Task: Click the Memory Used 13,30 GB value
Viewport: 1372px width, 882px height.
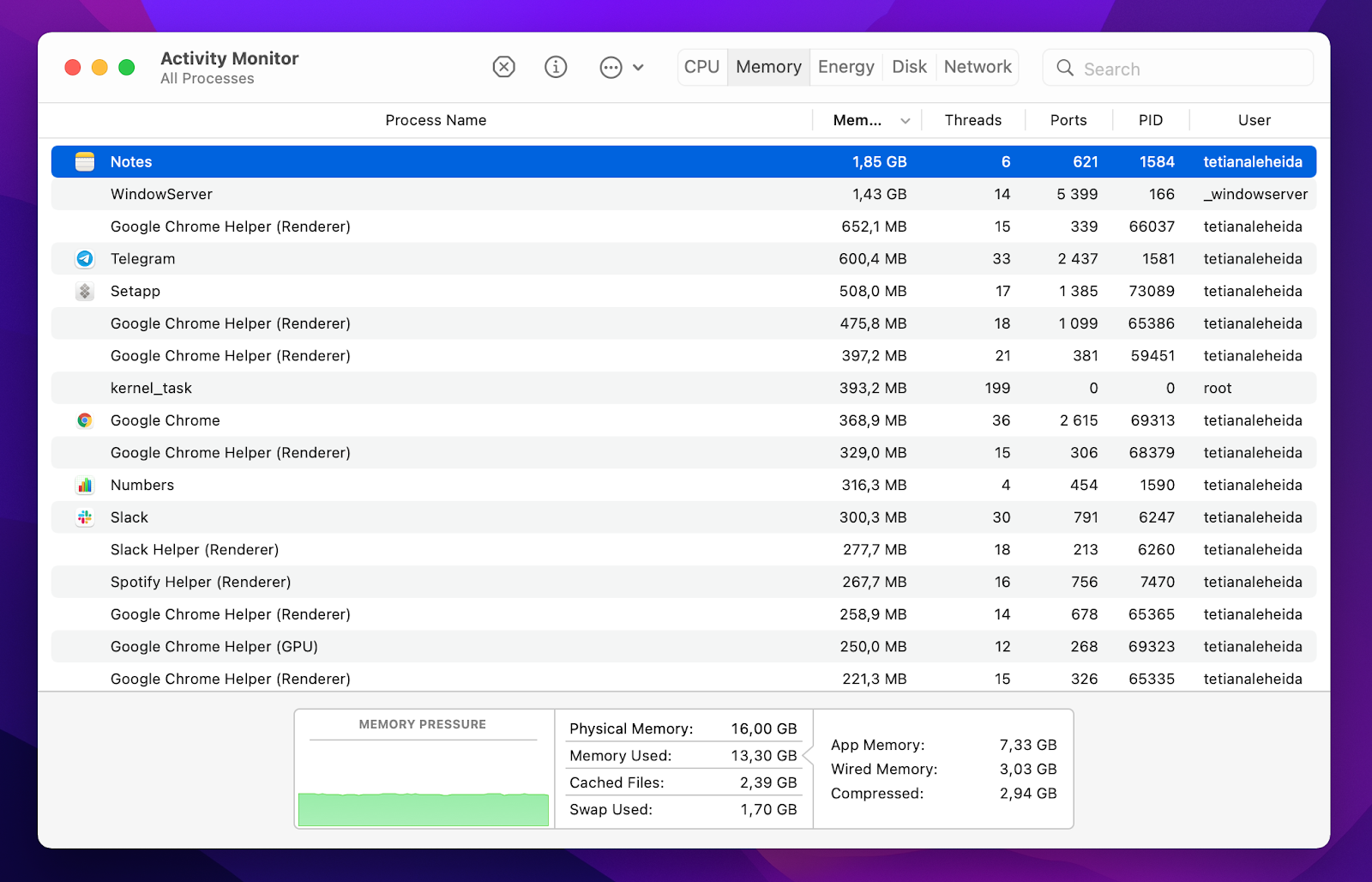Action: 764,755
